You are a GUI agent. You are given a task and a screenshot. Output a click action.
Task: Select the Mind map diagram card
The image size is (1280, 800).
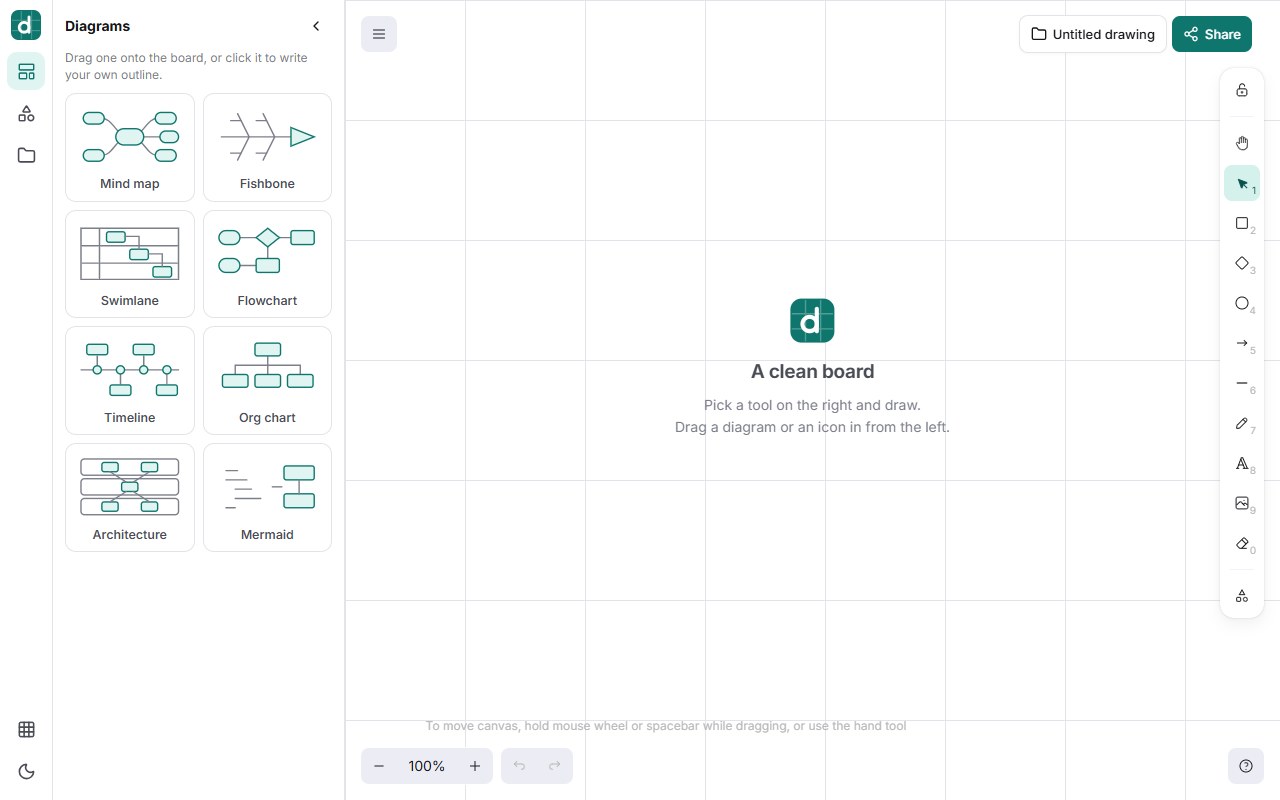(130, 147)
